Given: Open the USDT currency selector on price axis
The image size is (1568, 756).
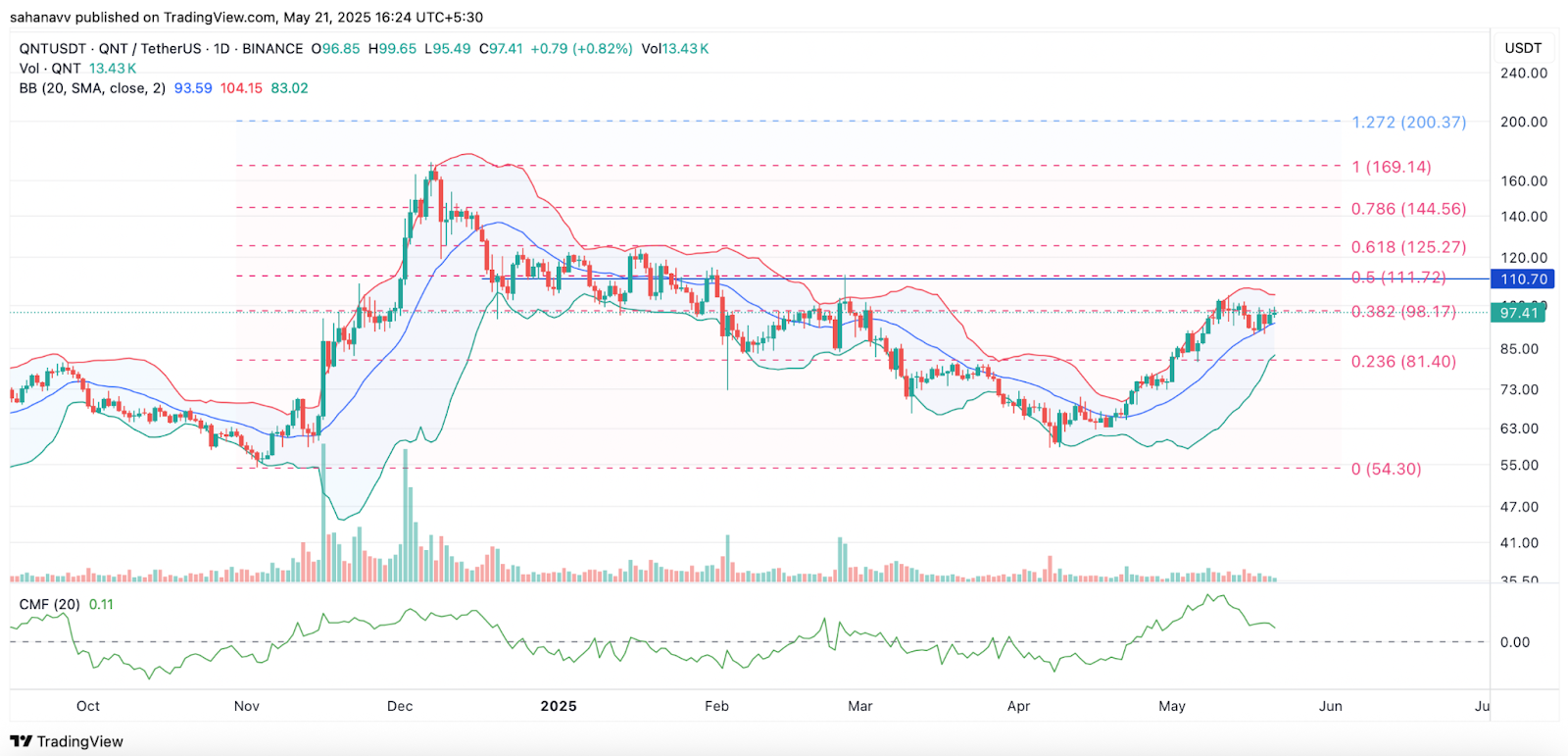Looking at the screenshot, I should [1523, 48].
